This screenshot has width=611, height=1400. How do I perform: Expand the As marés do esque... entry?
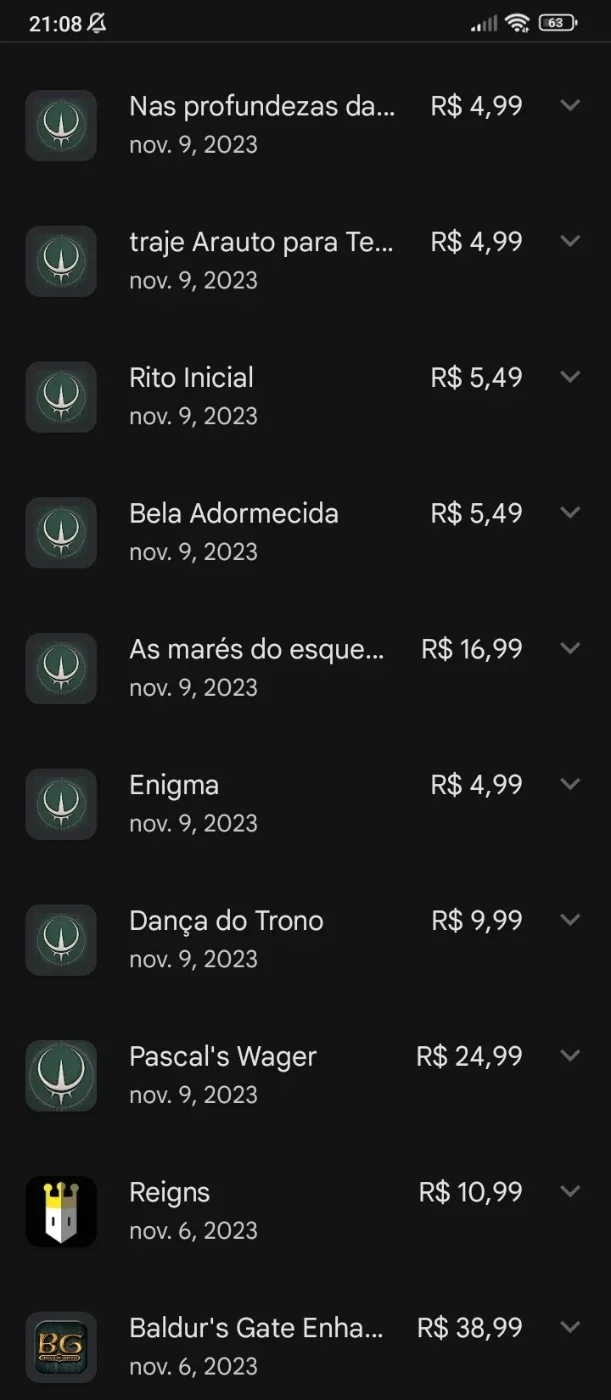click(570, 648)
